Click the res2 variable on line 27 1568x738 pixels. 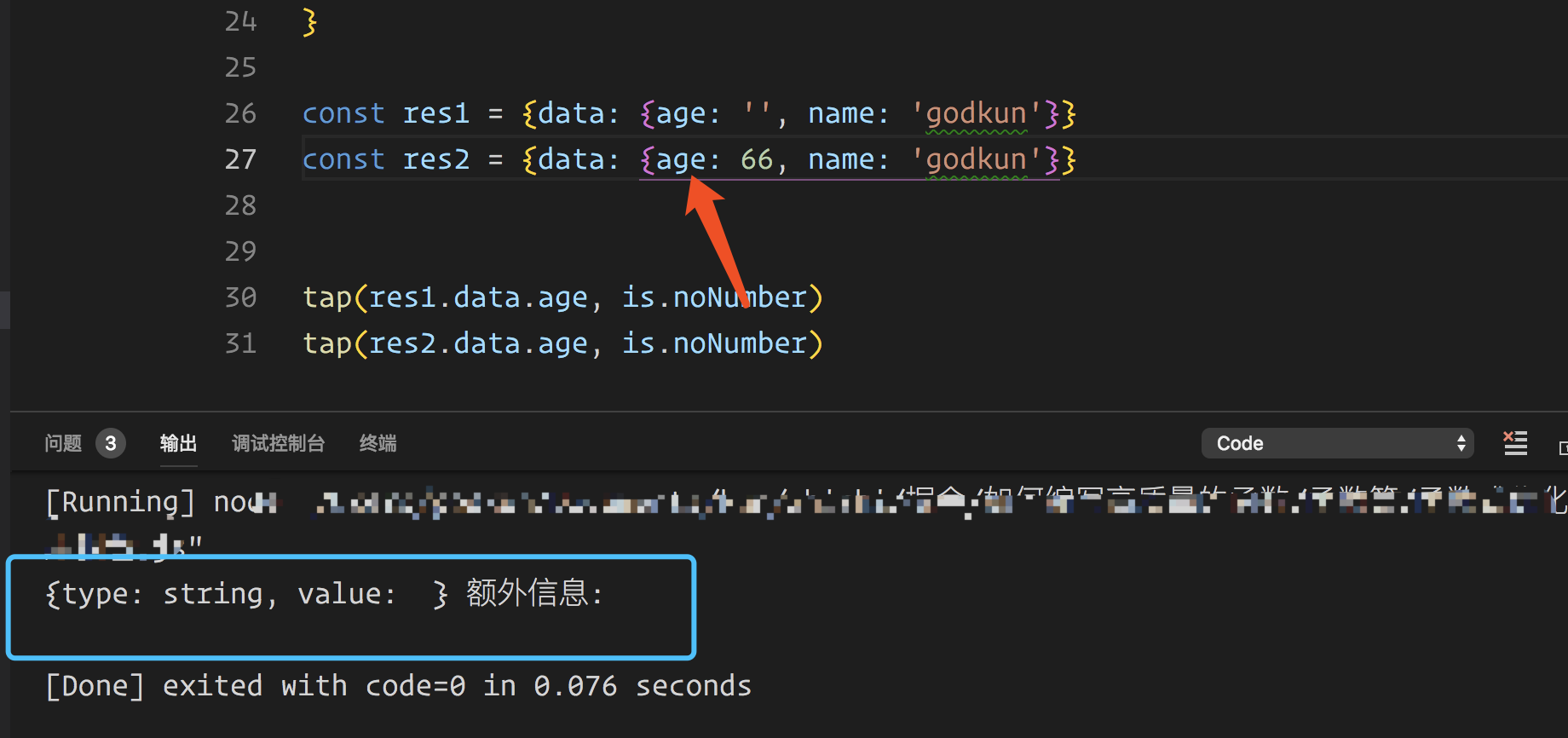coord(435,159)
